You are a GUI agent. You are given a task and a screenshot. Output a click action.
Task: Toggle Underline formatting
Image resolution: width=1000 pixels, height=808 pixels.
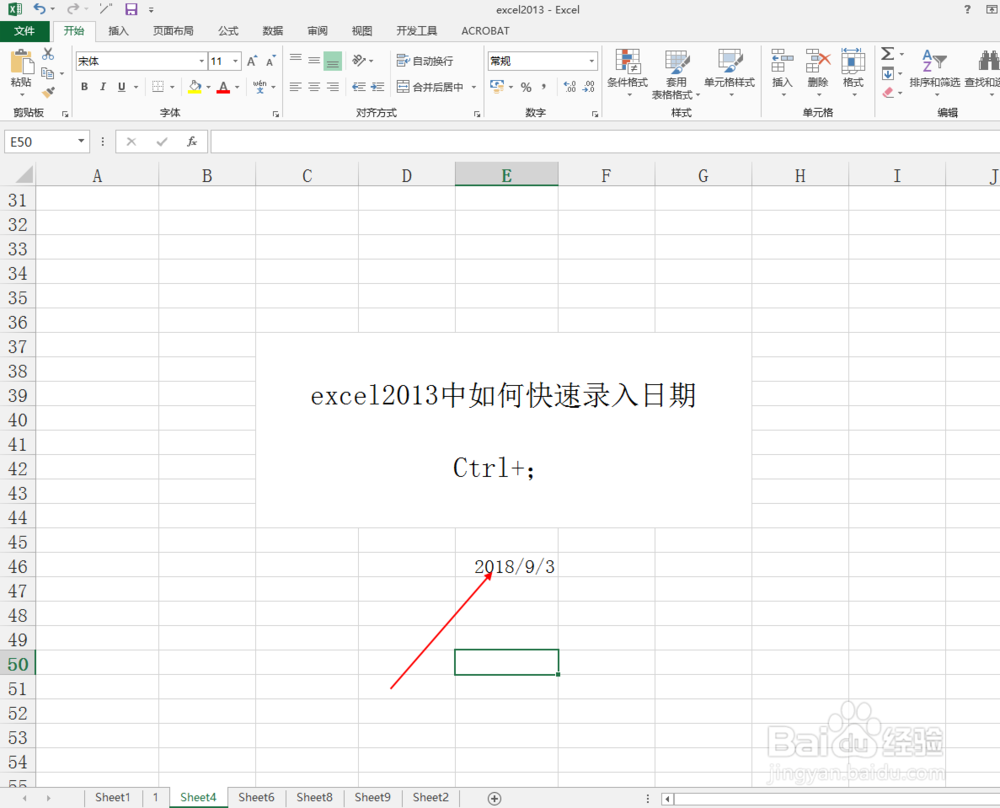(121, 87)
